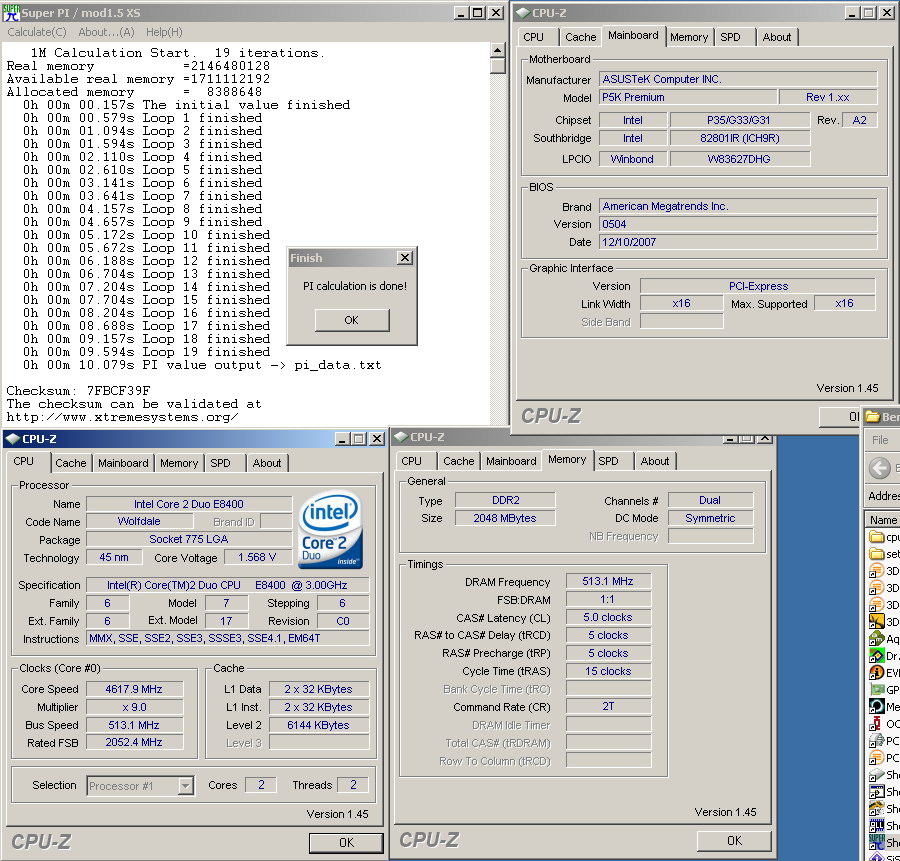Switch to SPD tab in CPU-Z Memory window
The height and width of the screenshot is (861, 900).
608,461
